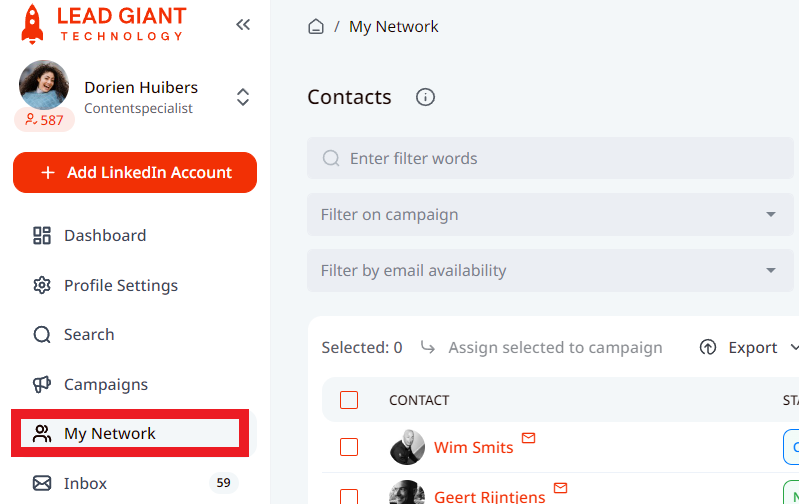
Task: Collapse sidebar with double-chevron icon
Action: [x=243, y=24]
